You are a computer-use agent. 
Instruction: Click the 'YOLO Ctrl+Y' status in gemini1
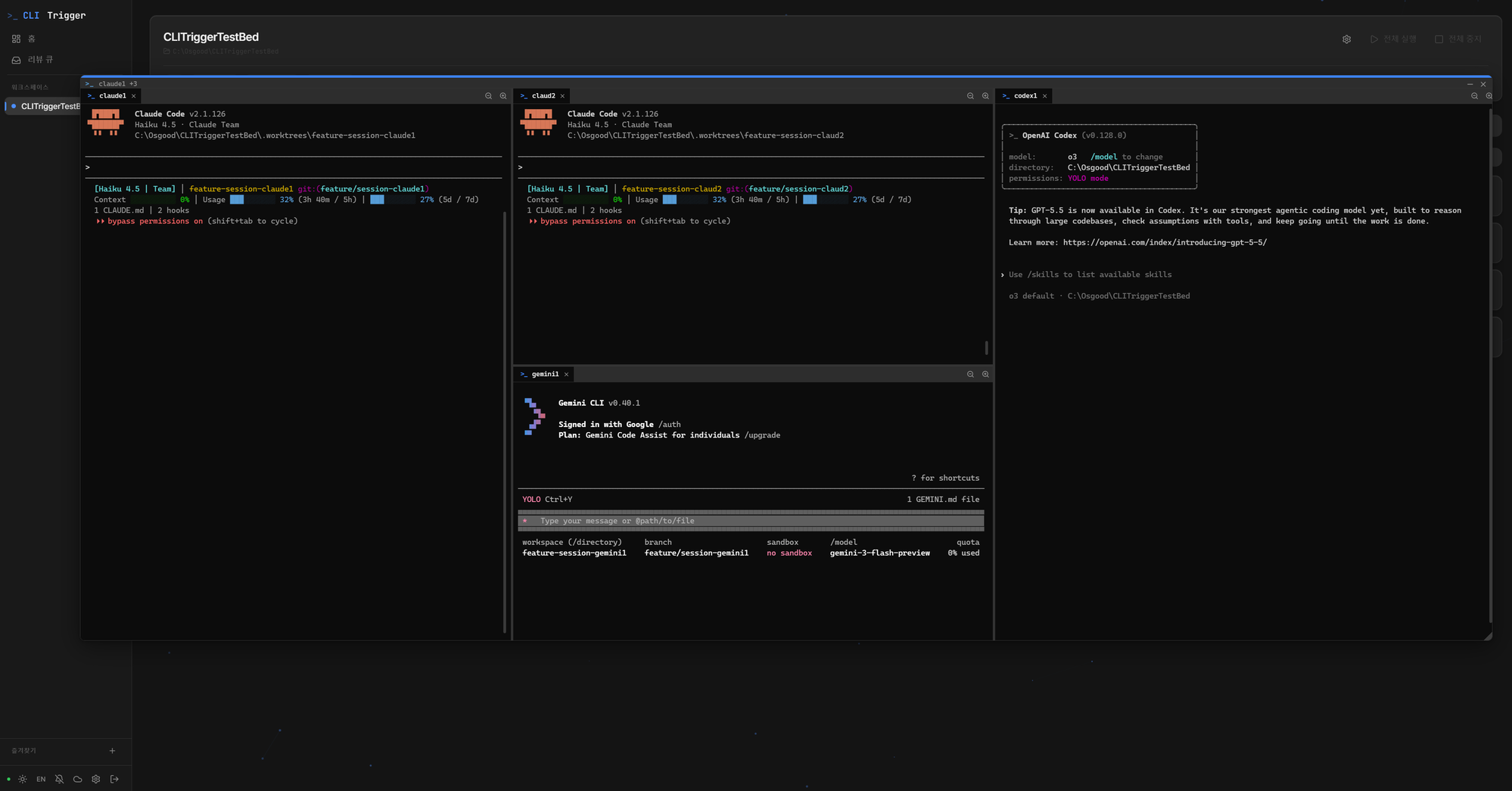(547, 500)
